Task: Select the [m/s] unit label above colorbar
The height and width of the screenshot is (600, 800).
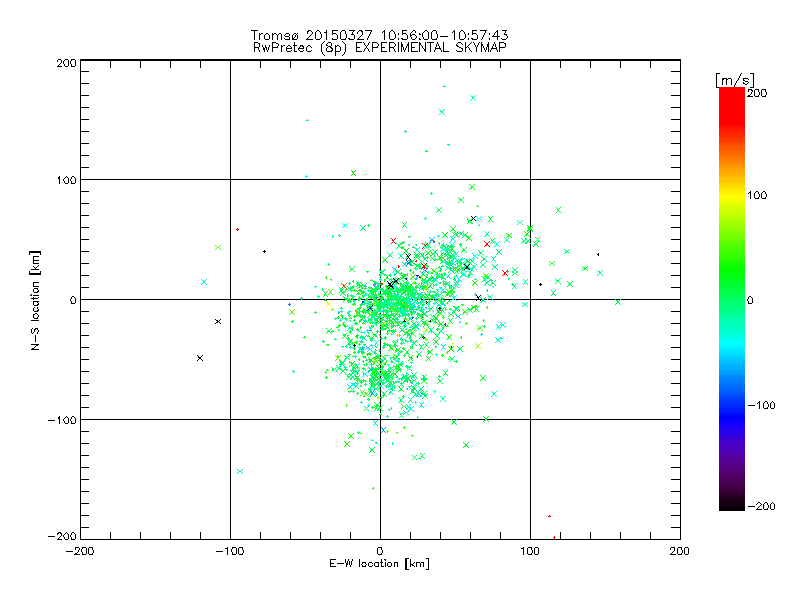Action: [735, 80]
